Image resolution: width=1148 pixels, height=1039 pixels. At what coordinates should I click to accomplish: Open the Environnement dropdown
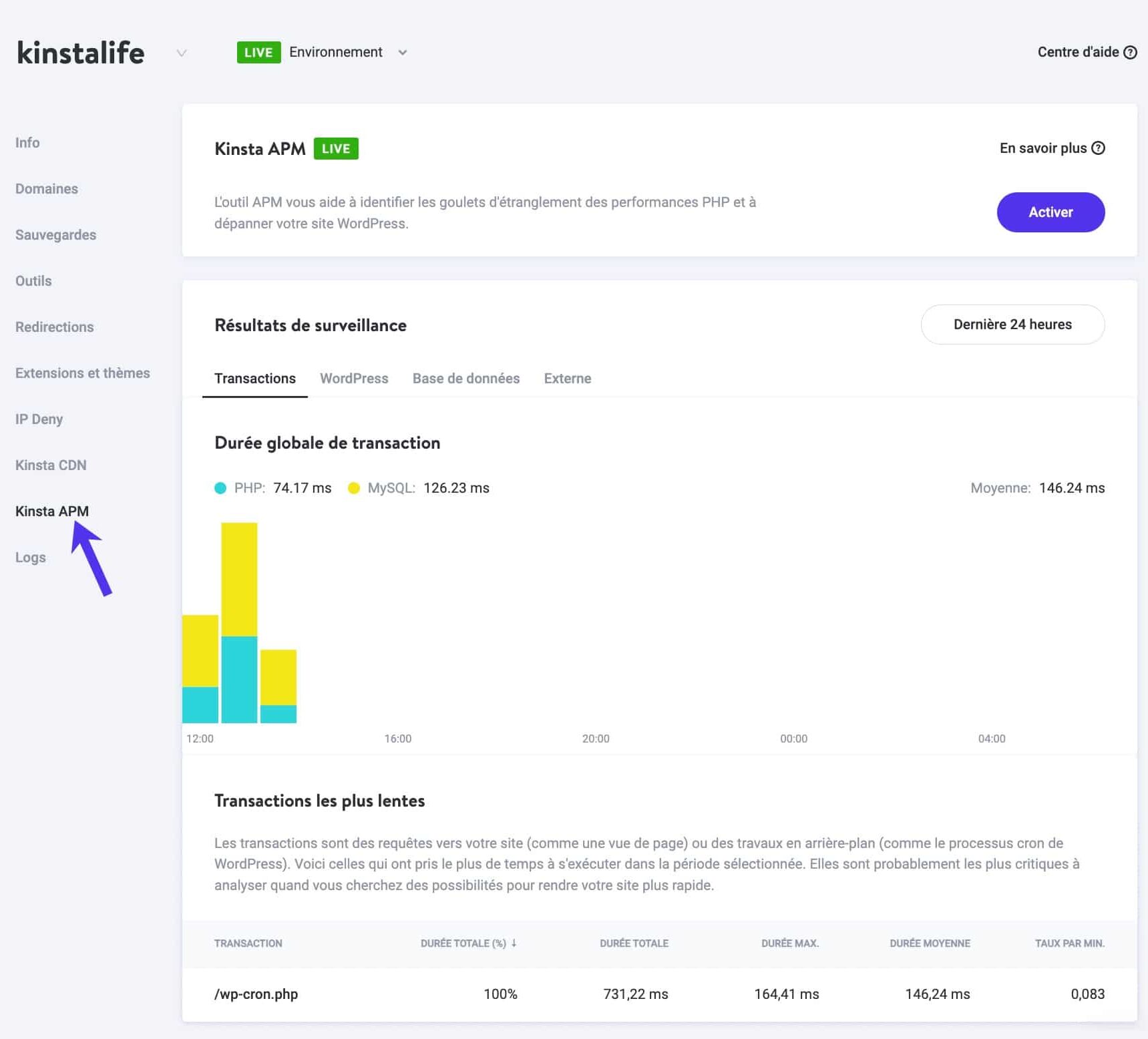point(401,52)
